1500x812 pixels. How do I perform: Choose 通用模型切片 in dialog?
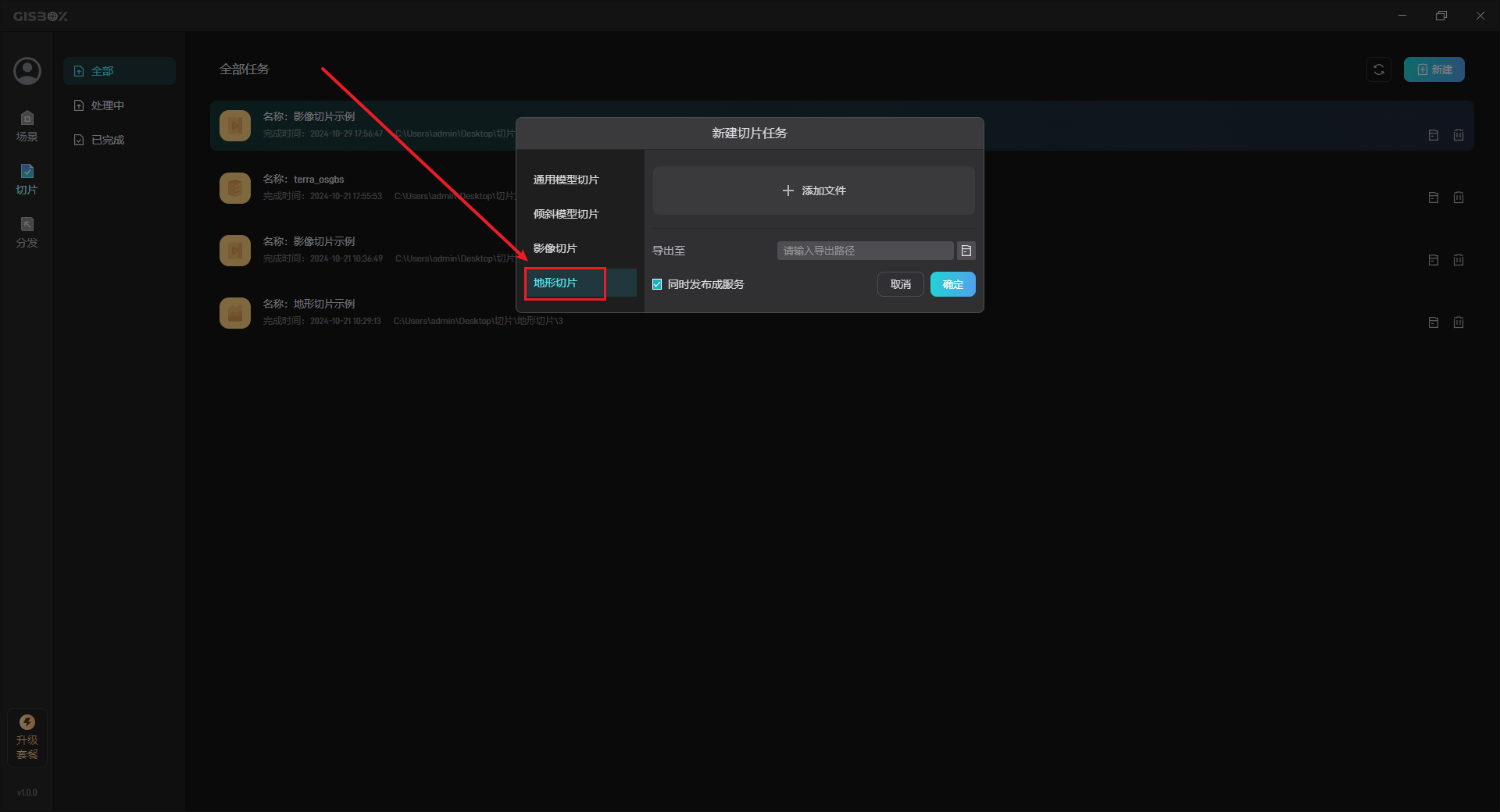580,180
